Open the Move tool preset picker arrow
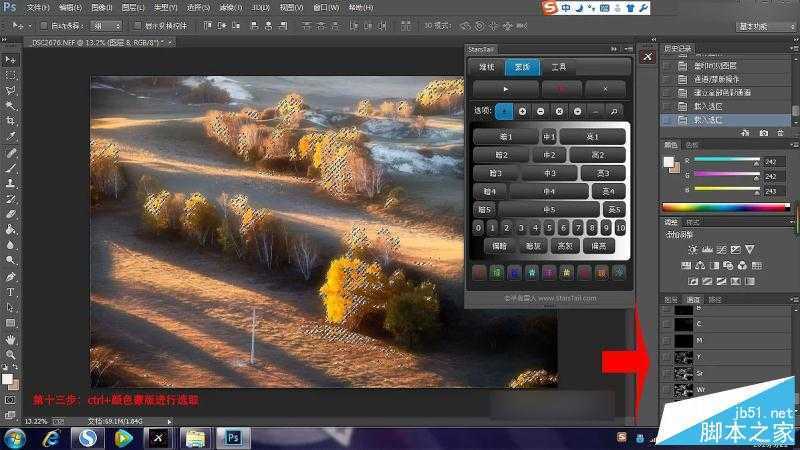 tap(30, 26)
